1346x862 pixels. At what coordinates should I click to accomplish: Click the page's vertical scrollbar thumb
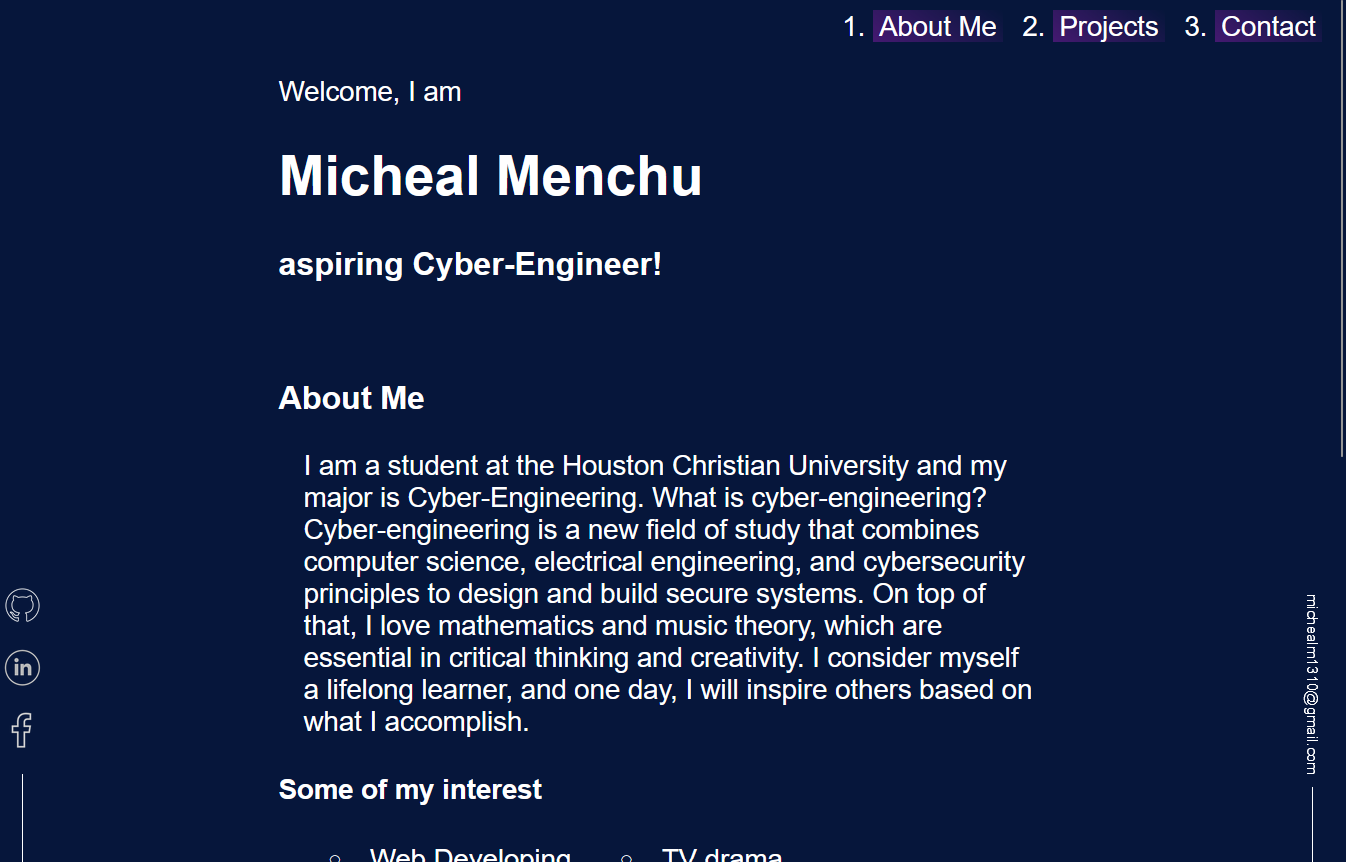tap(1341, 230)
